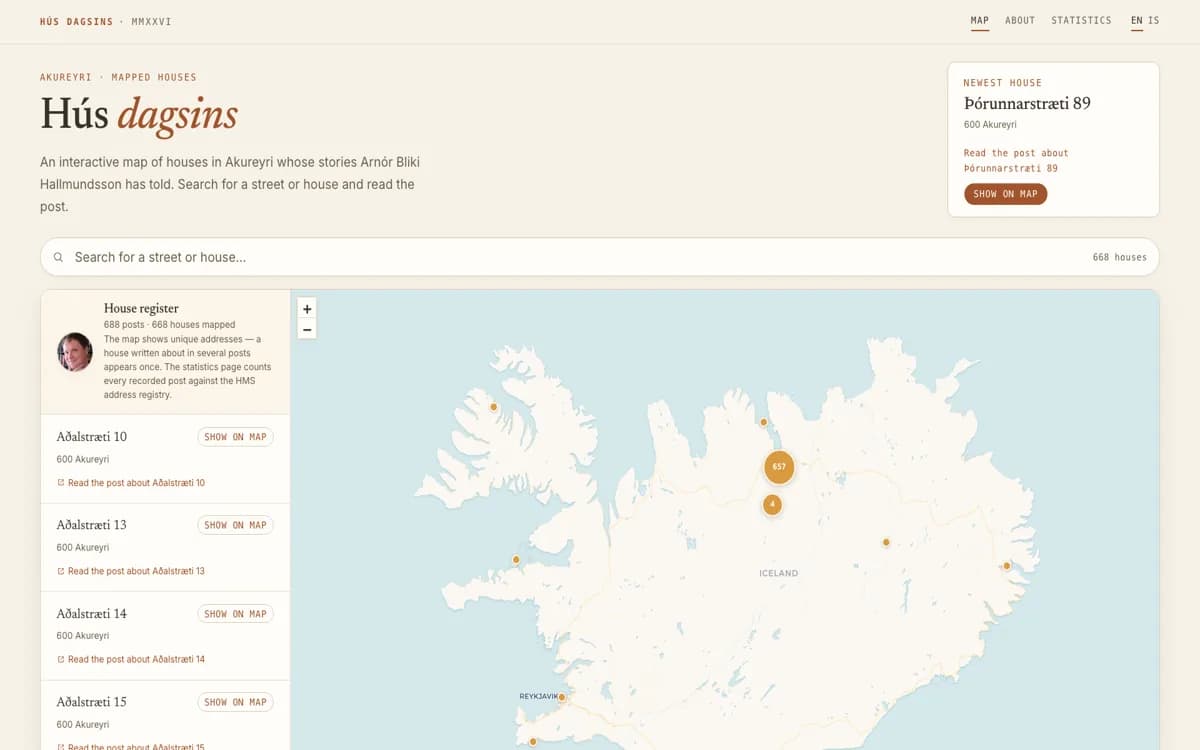Select the east coast house marker
This screenshot has width=1200, height=750.
click(x=1007, y=566)
